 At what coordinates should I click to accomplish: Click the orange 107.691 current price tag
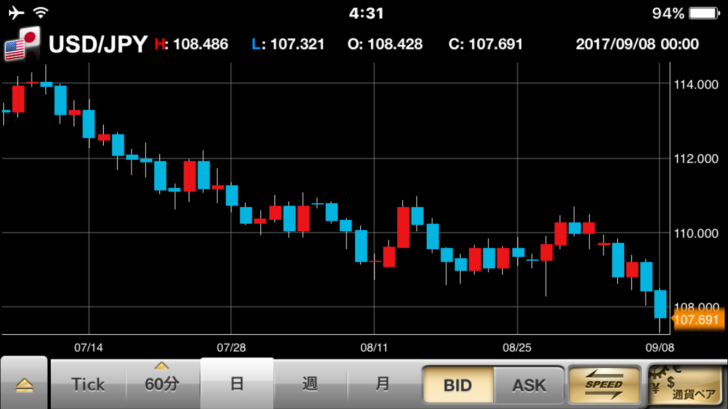tap(697, 320)
